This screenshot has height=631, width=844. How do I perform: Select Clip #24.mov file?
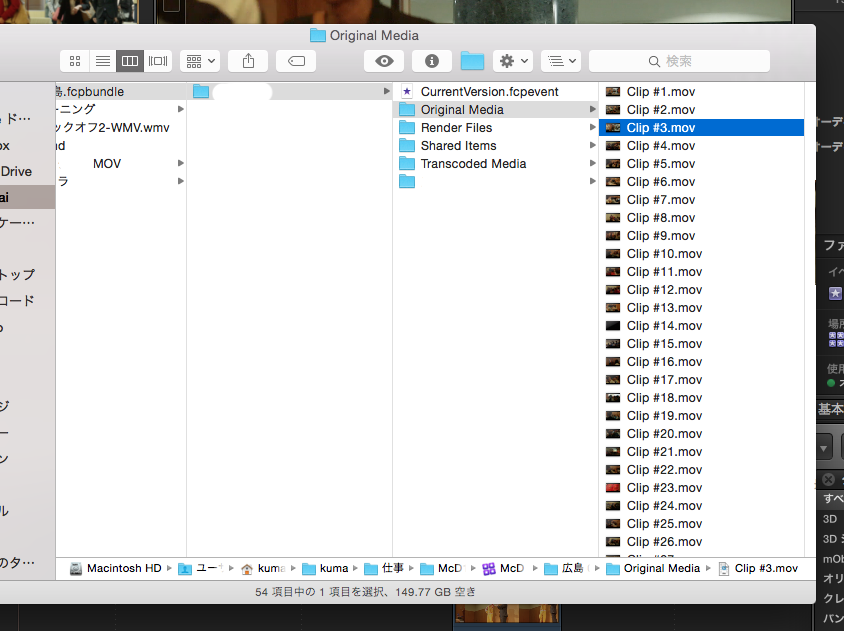[x=701, y=506]
